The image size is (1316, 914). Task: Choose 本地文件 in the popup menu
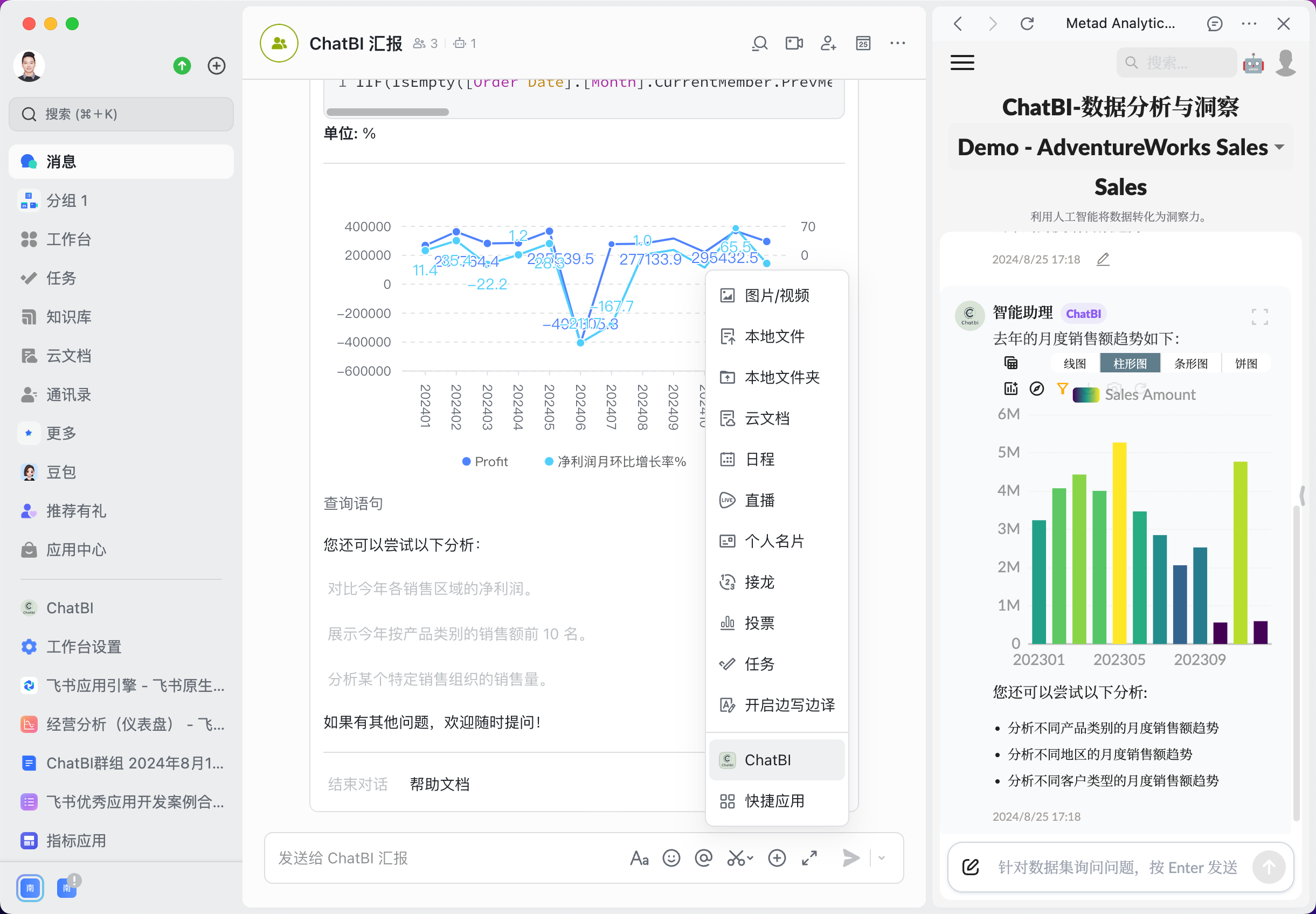[x=774, y=337]
